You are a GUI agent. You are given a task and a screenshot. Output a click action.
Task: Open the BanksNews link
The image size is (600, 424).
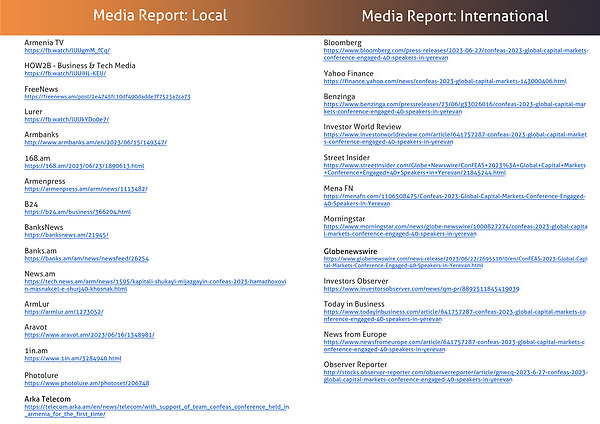pos(66,235)
